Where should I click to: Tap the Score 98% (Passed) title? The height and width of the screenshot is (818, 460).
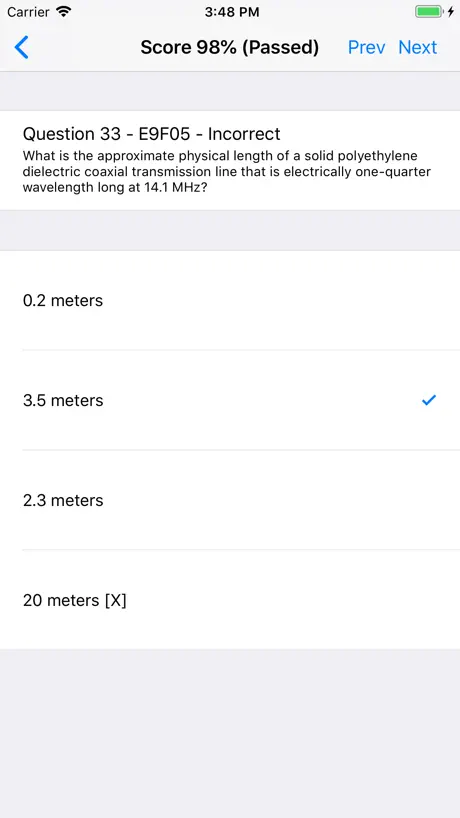(229, 47)
